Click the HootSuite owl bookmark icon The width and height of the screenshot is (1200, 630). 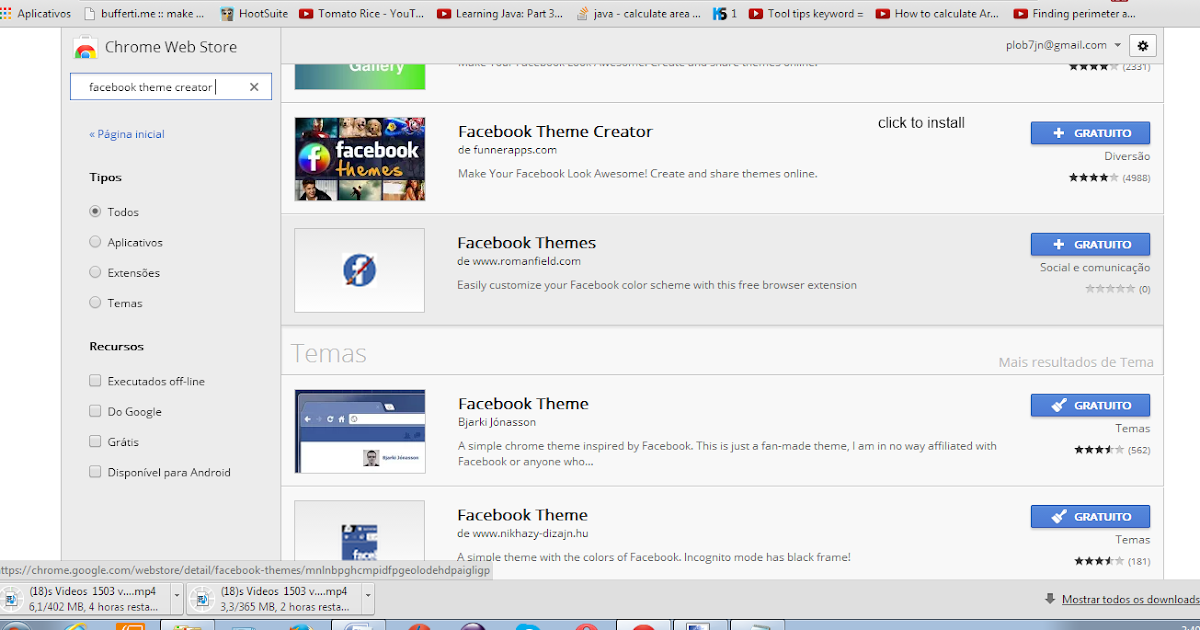pyautogui.click(x=227, y=14)
